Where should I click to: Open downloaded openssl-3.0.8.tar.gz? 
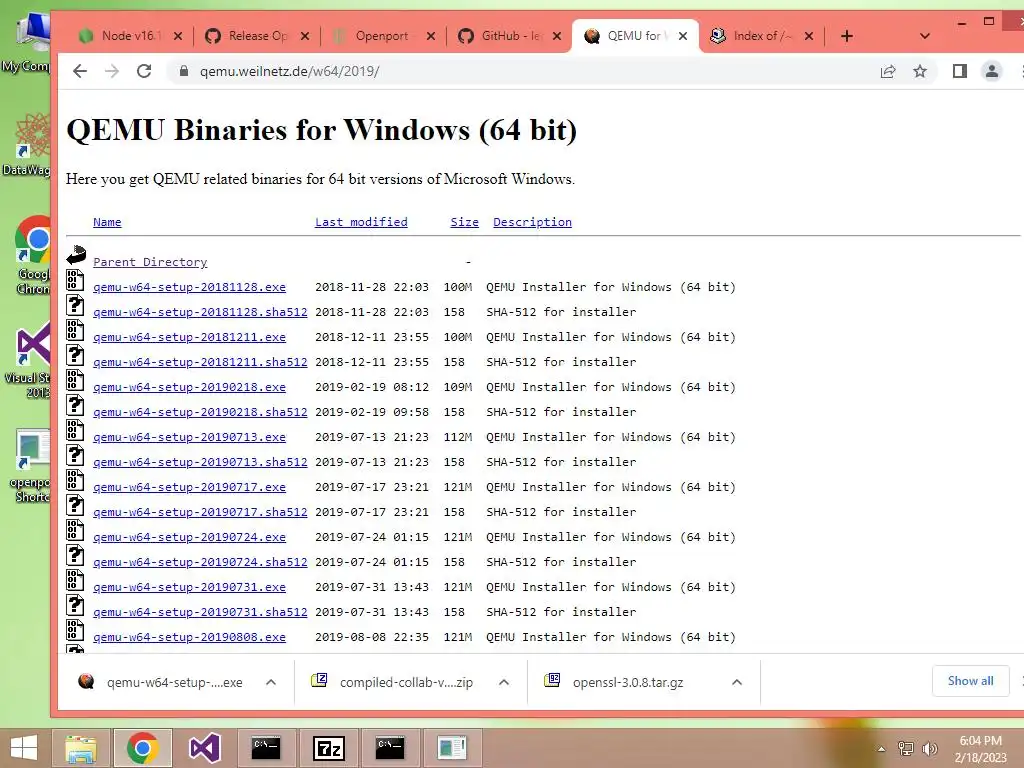614,682
